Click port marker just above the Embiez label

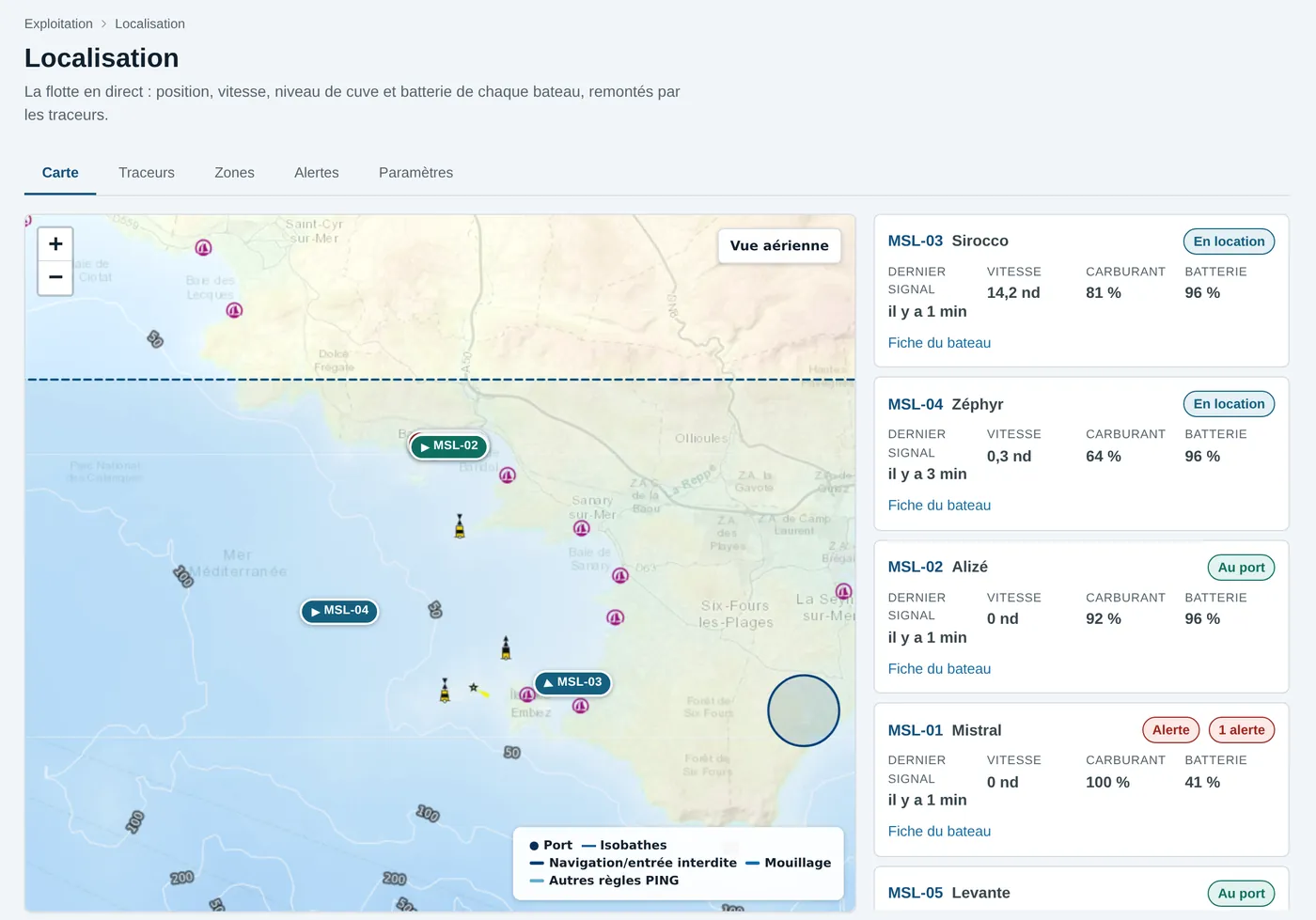tap(527, 695)
